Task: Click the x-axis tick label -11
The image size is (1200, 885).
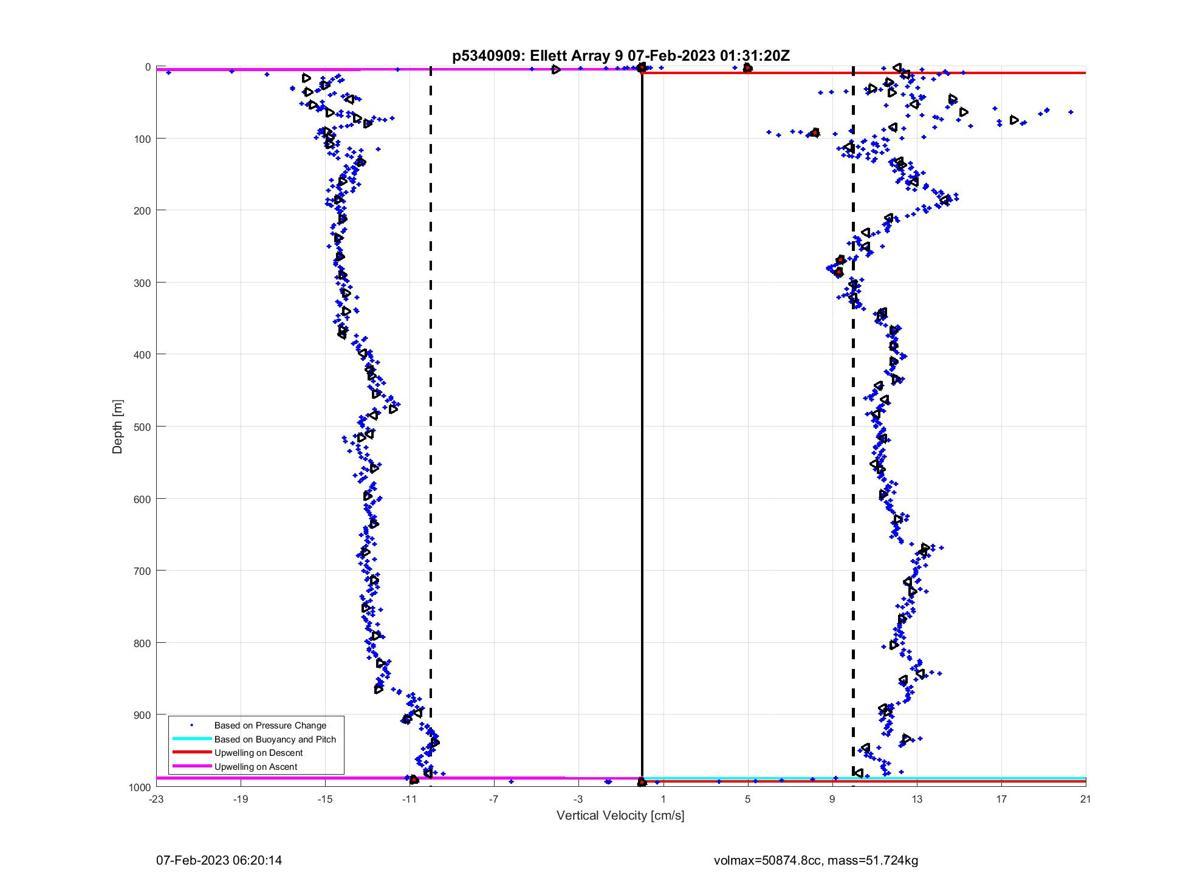Action: click(x=409, y=799)
